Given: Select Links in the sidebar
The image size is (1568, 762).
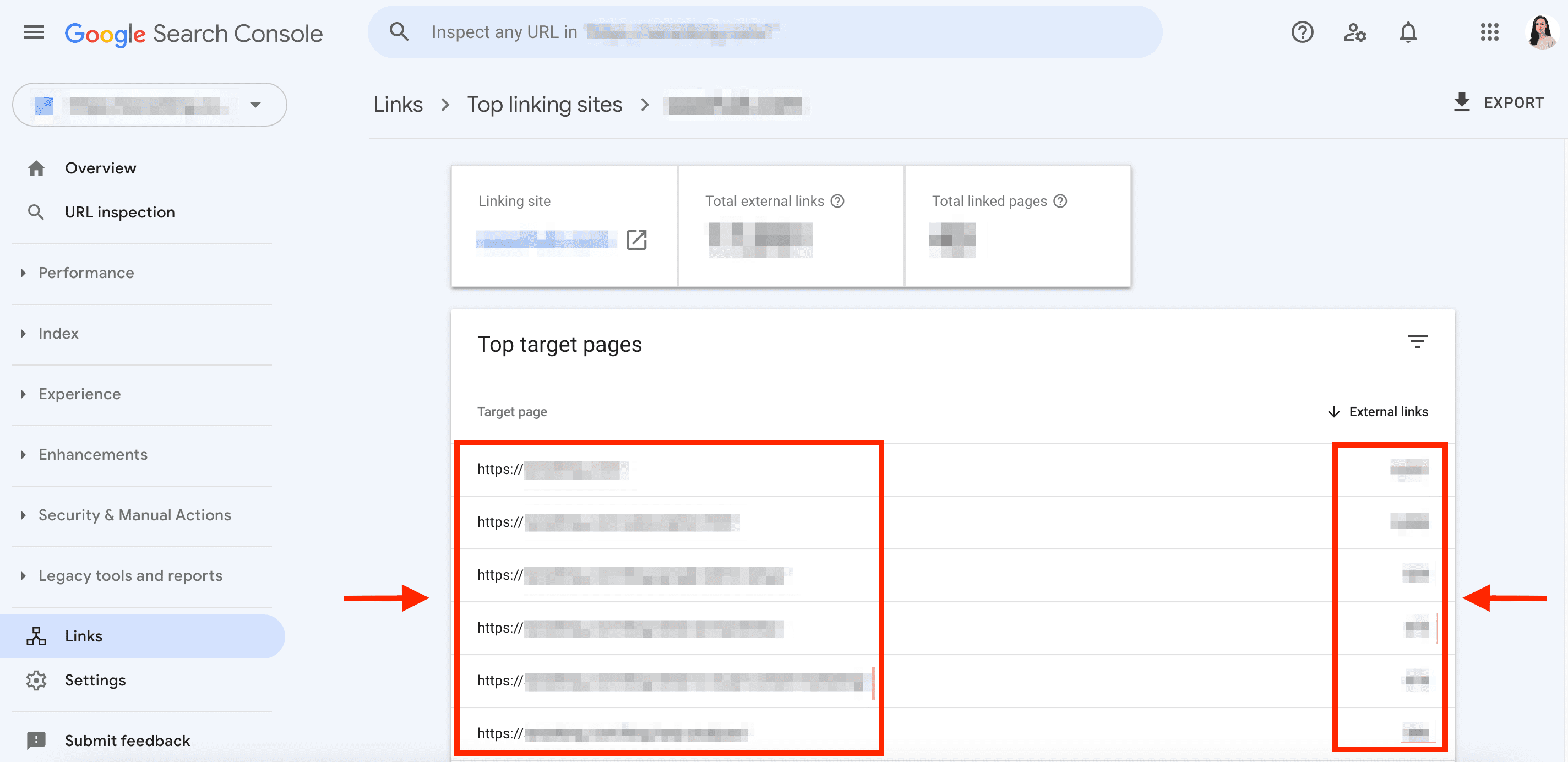Looking at the screenshot, I should [x=143, y=636].
